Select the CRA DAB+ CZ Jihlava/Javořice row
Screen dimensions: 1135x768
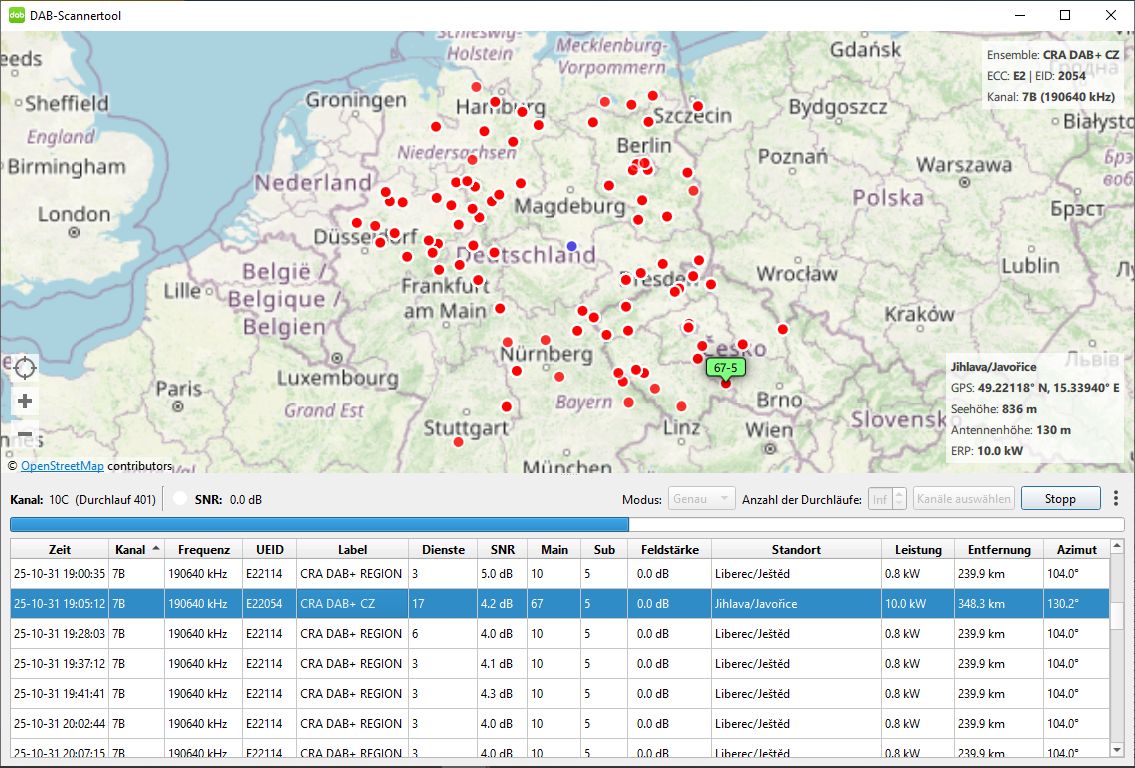click(x=560, y=604)
